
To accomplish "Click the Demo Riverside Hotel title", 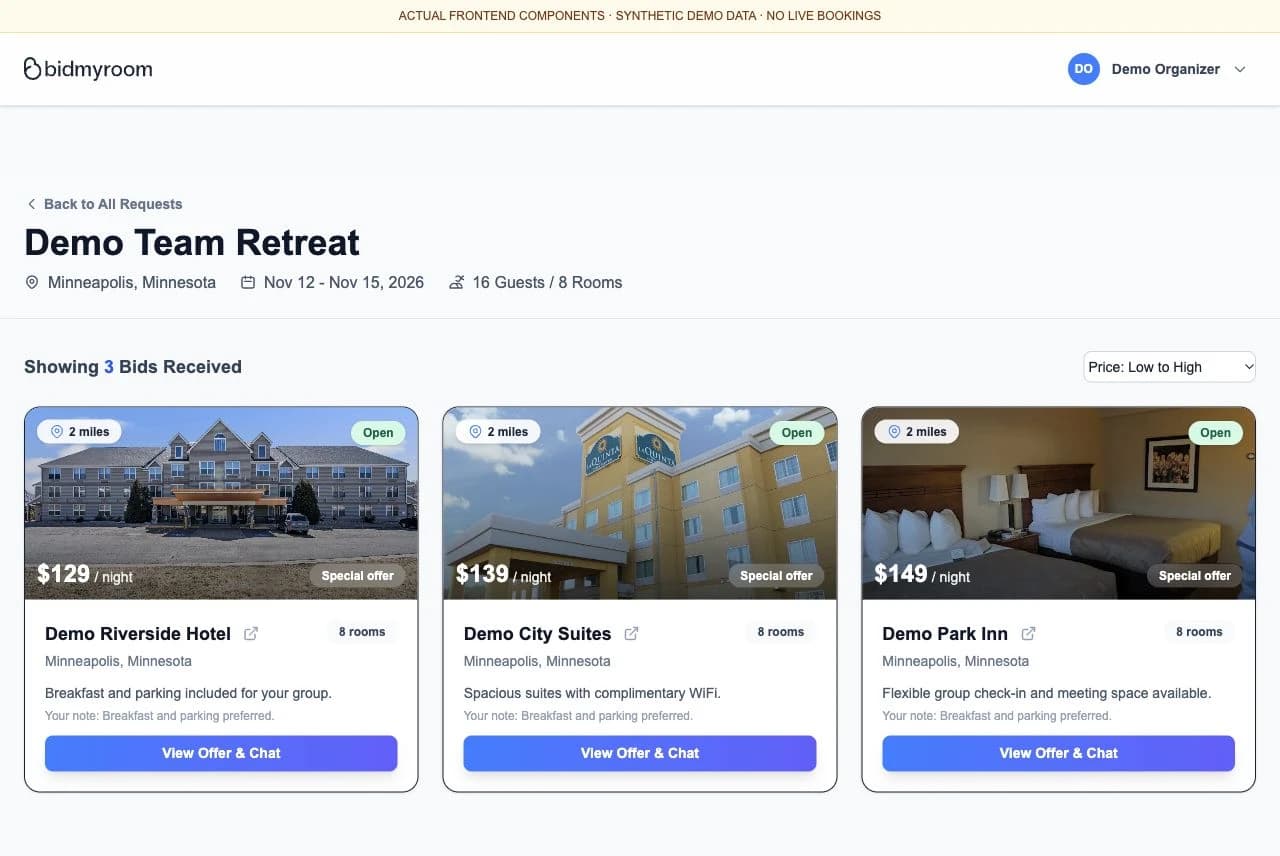I will point(138,634).
